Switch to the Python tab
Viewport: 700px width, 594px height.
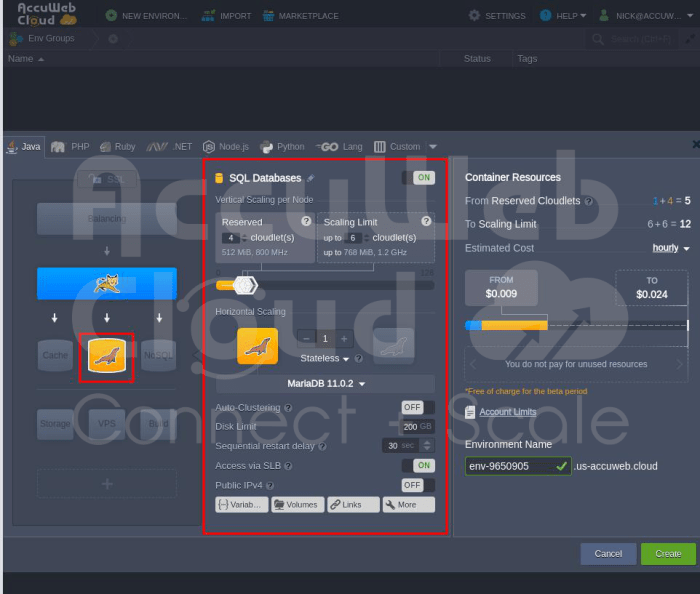pyautogui.click(x=282, y=146)
